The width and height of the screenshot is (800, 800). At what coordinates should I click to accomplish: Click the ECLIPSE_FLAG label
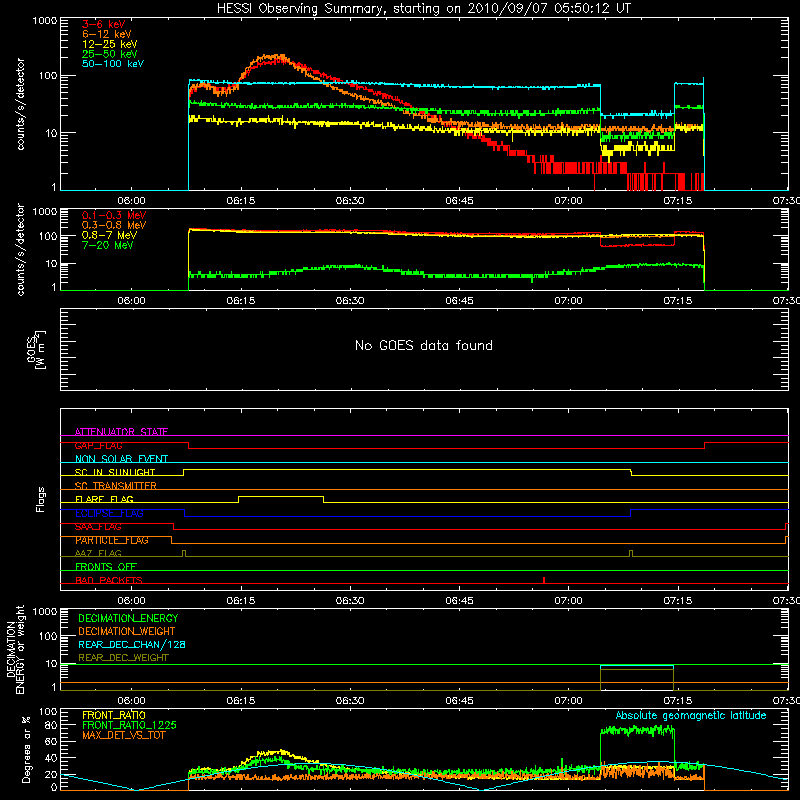pos(109,513)
